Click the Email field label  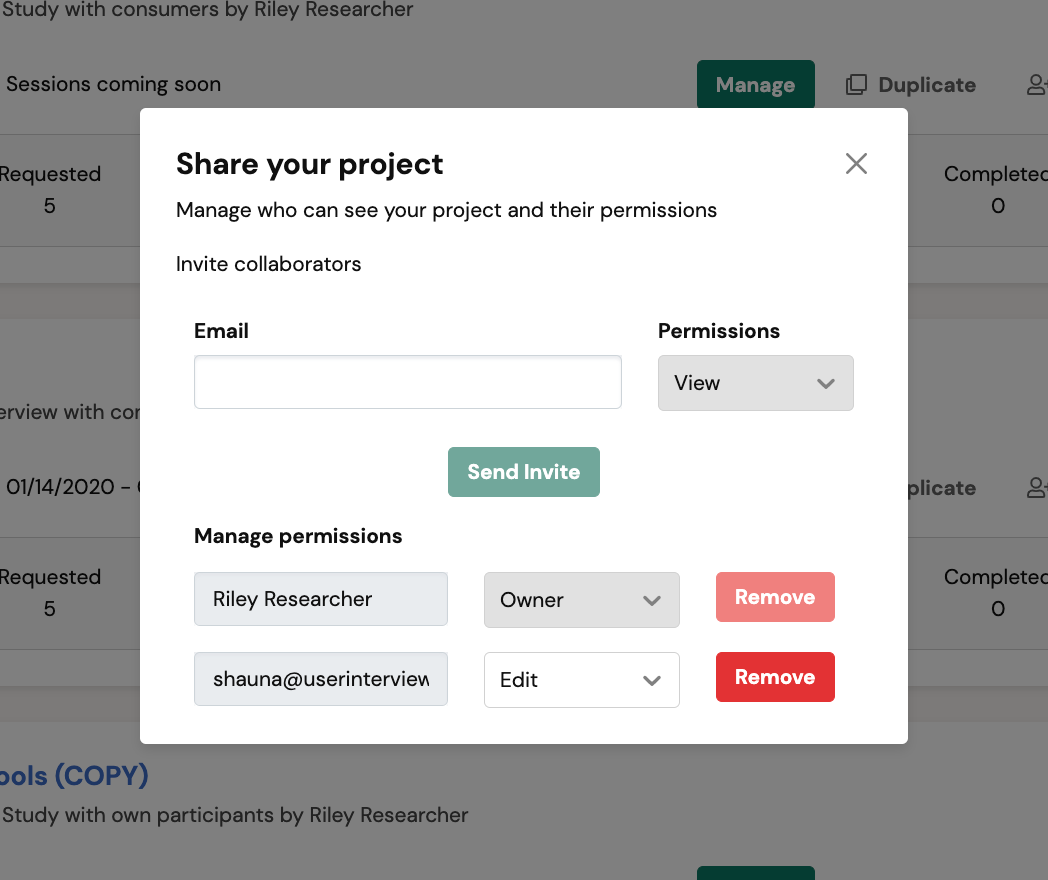[221, 331]
